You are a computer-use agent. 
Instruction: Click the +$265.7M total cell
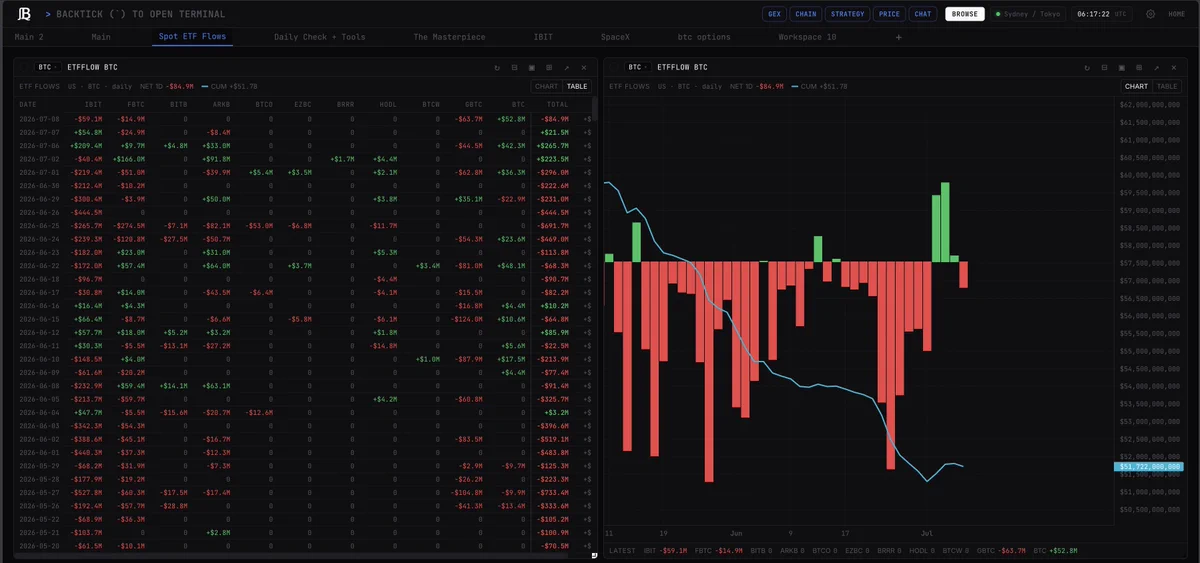pyautogui.click(x=552, y=145)
